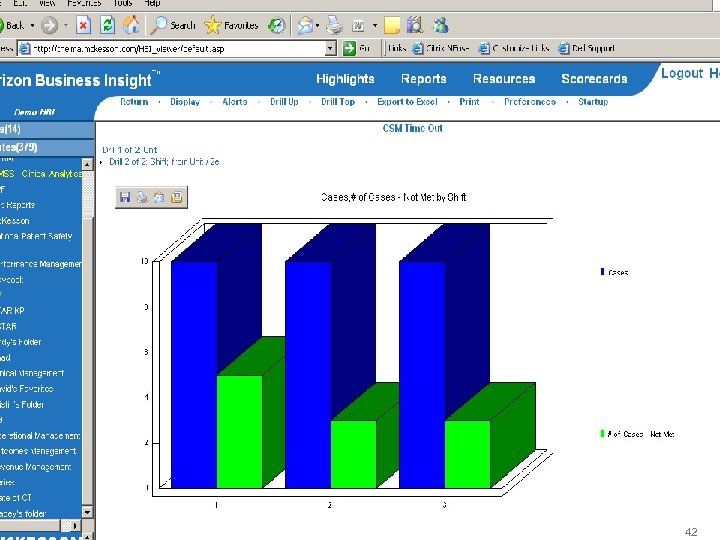720x540 pixels.
Task: Click the browser toolbar printer icon
Action: 334,25
